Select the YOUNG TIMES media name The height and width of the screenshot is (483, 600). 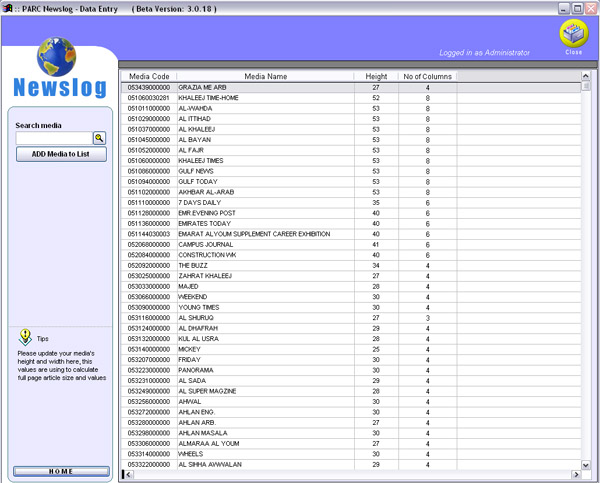(199, 307)
